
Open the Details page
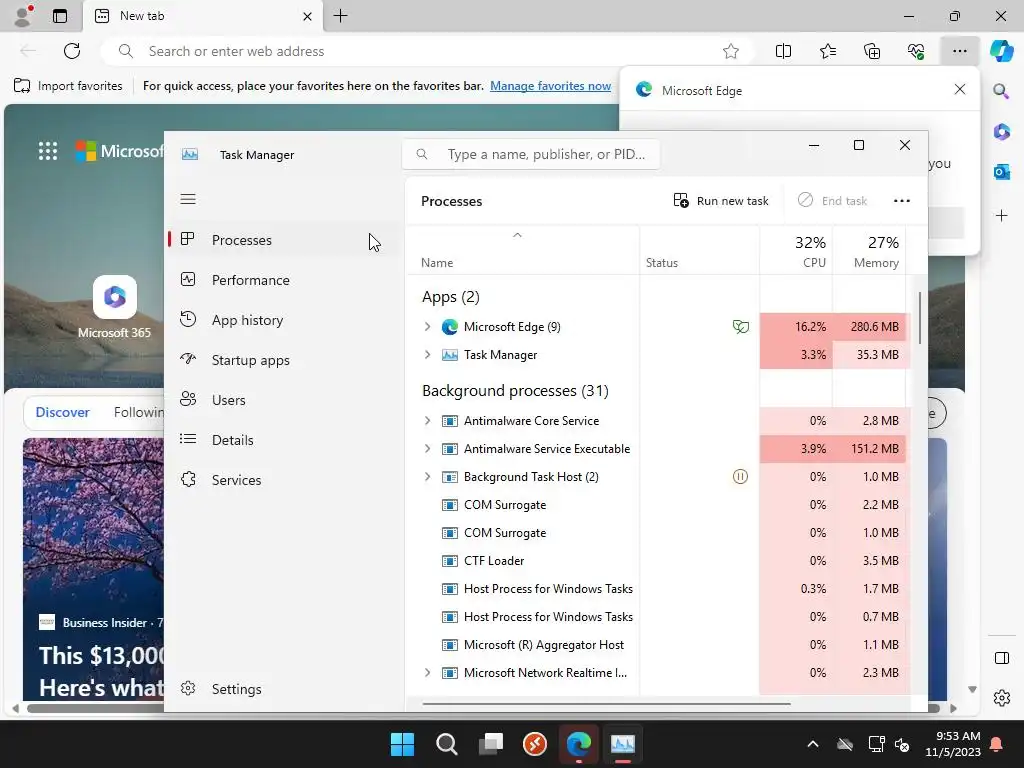(x=284, y=440)
